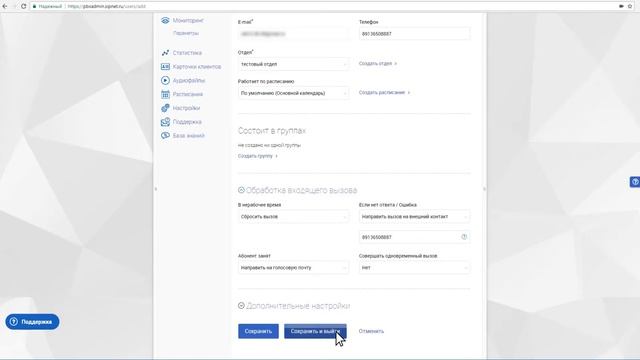Click the Настройки gear icon

point(165,108)
